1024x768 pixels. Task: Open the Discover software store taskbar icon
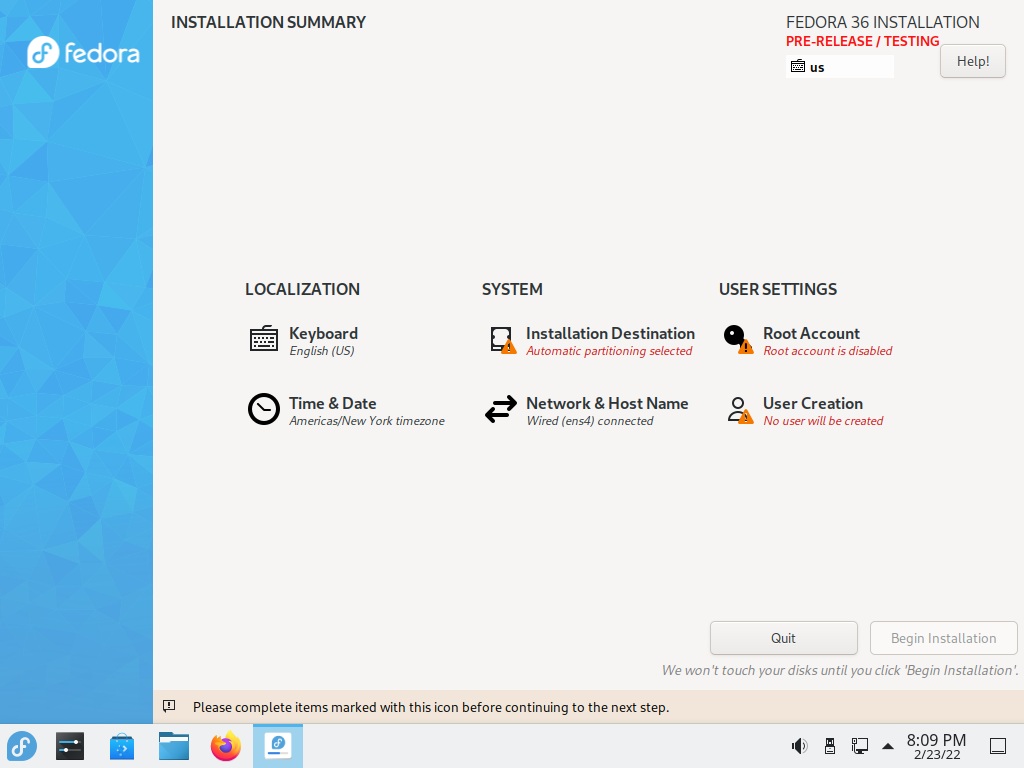122,746
